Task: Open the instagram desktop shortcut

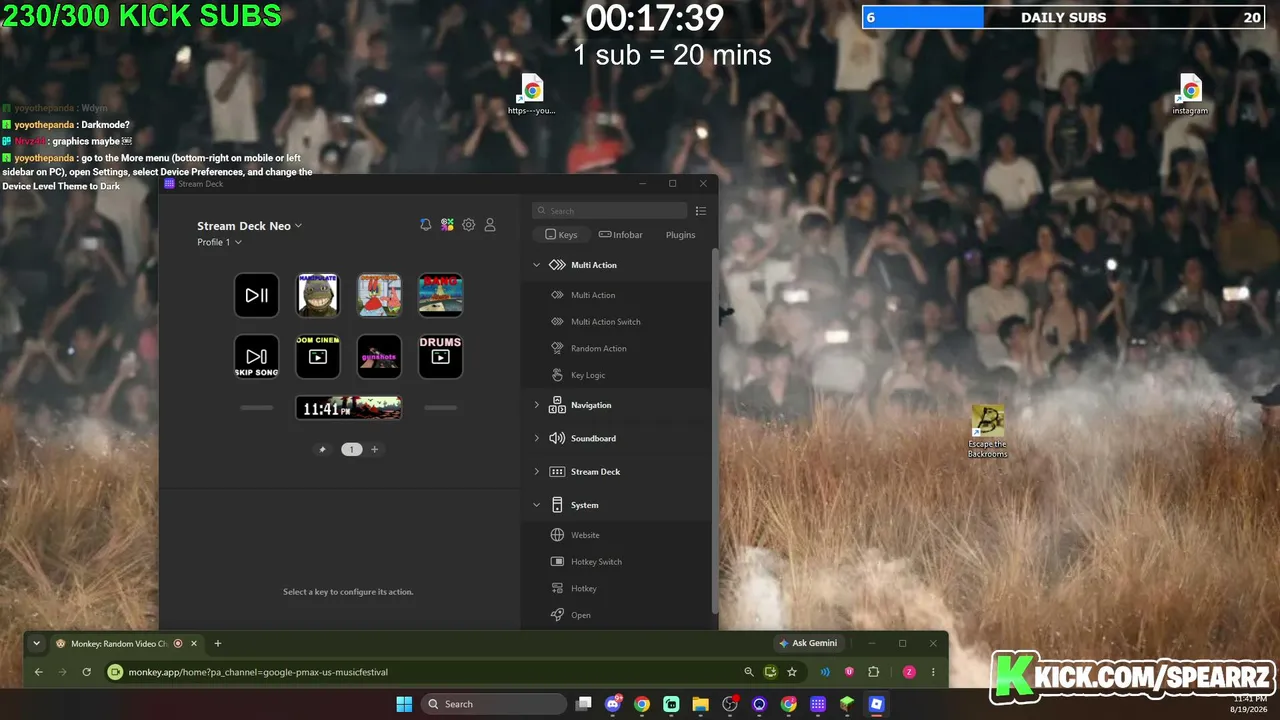Action: tap(1190, 95)
